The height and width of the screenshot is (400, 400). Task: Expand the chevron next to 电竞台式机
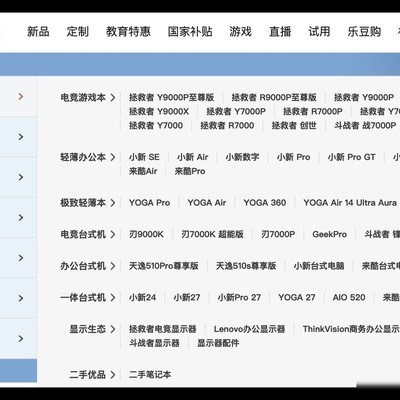click(113, 234)
